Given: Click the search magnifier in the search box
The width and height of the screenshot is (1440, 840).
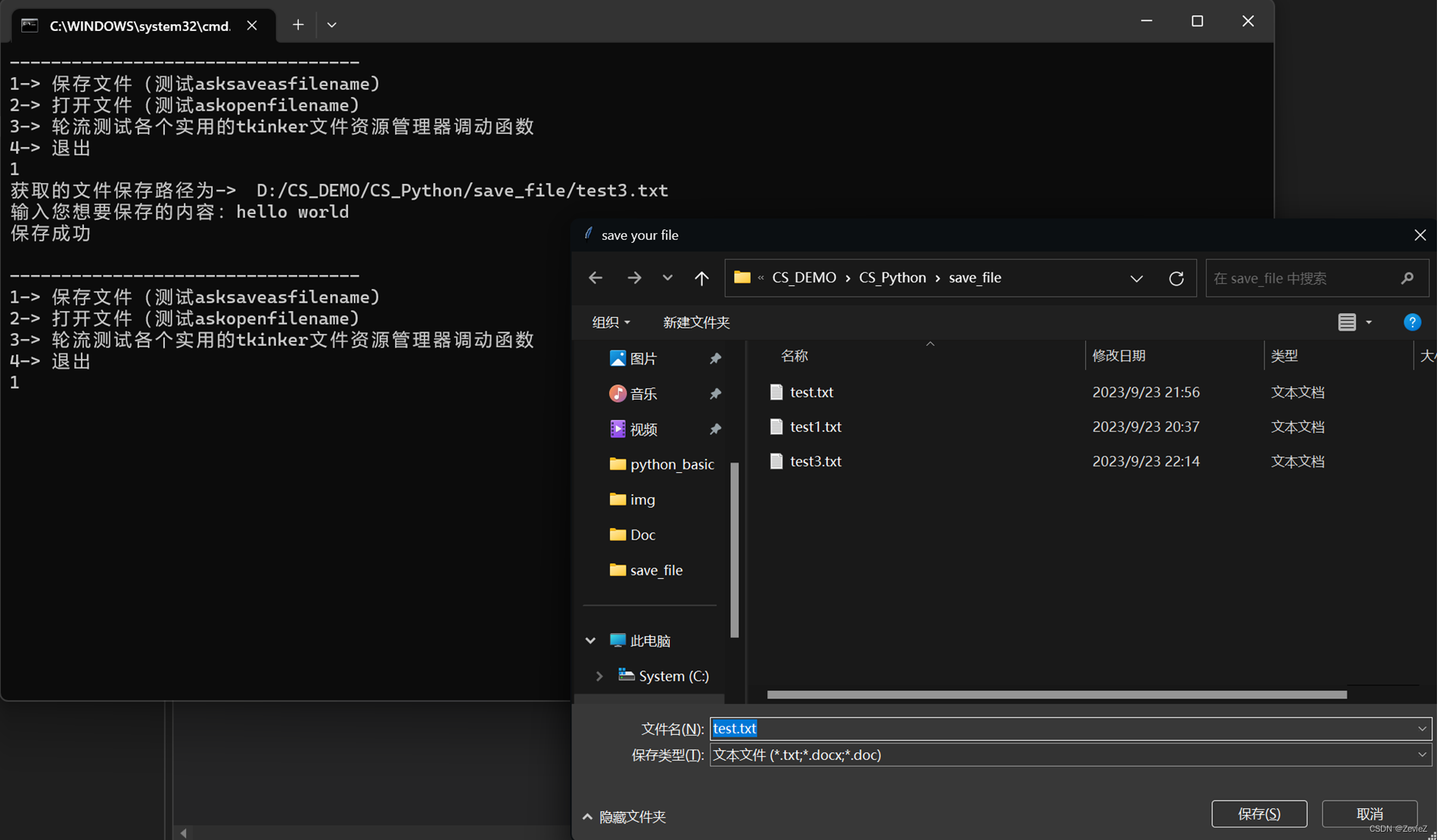Looking at the screenshot, I should (1407, 278).
